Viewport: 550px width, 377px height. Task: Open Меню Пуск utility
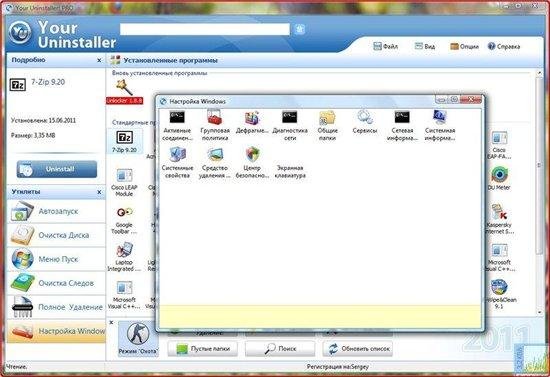[x=56, y=259]
